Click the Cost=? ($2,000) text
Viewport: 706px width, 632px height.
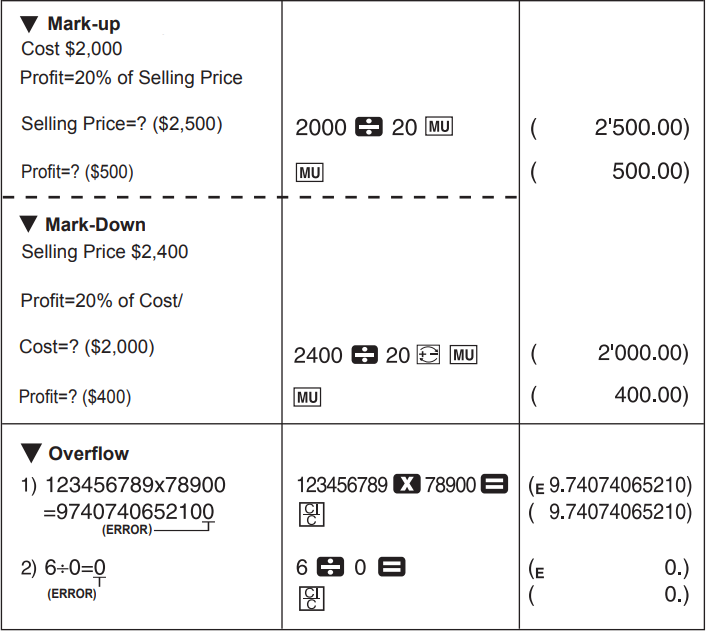pos(87,347)
